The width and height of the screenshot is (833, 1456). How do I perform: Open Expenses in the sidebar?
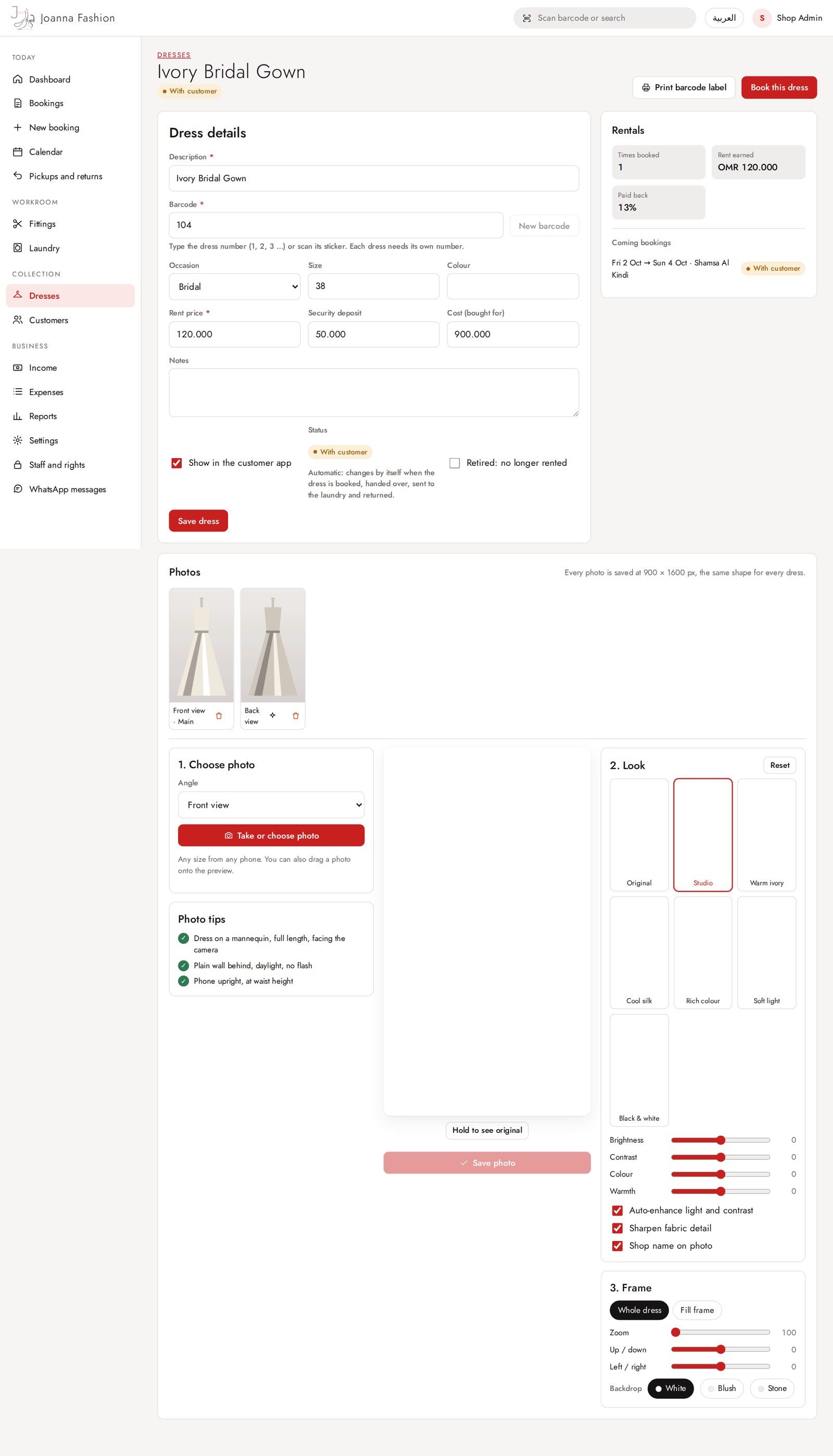pyautogui.click(x=70, y=393)
